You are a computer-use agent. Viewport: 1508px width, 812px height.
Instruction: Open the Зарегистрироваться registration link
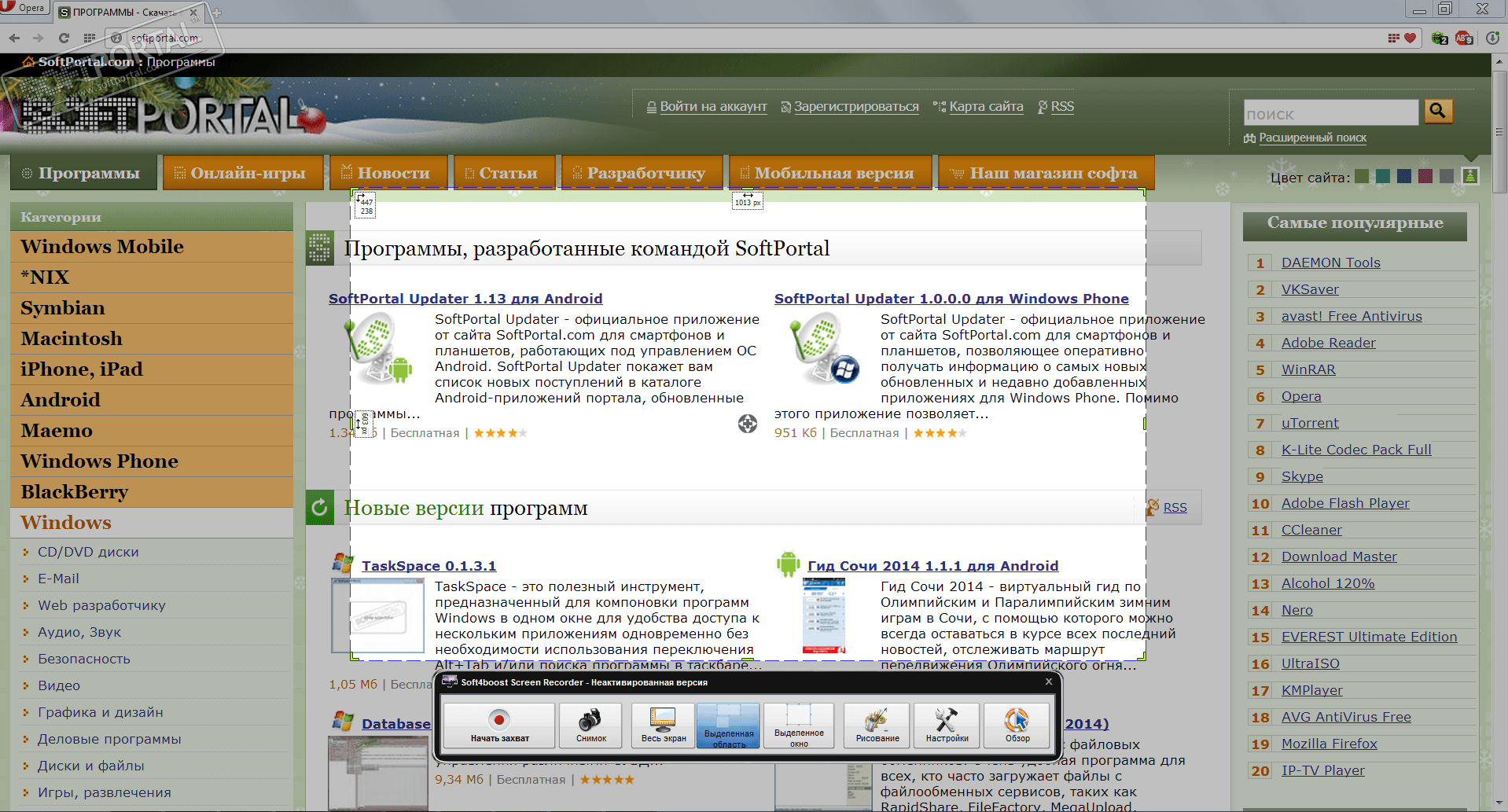coord(856,107)
